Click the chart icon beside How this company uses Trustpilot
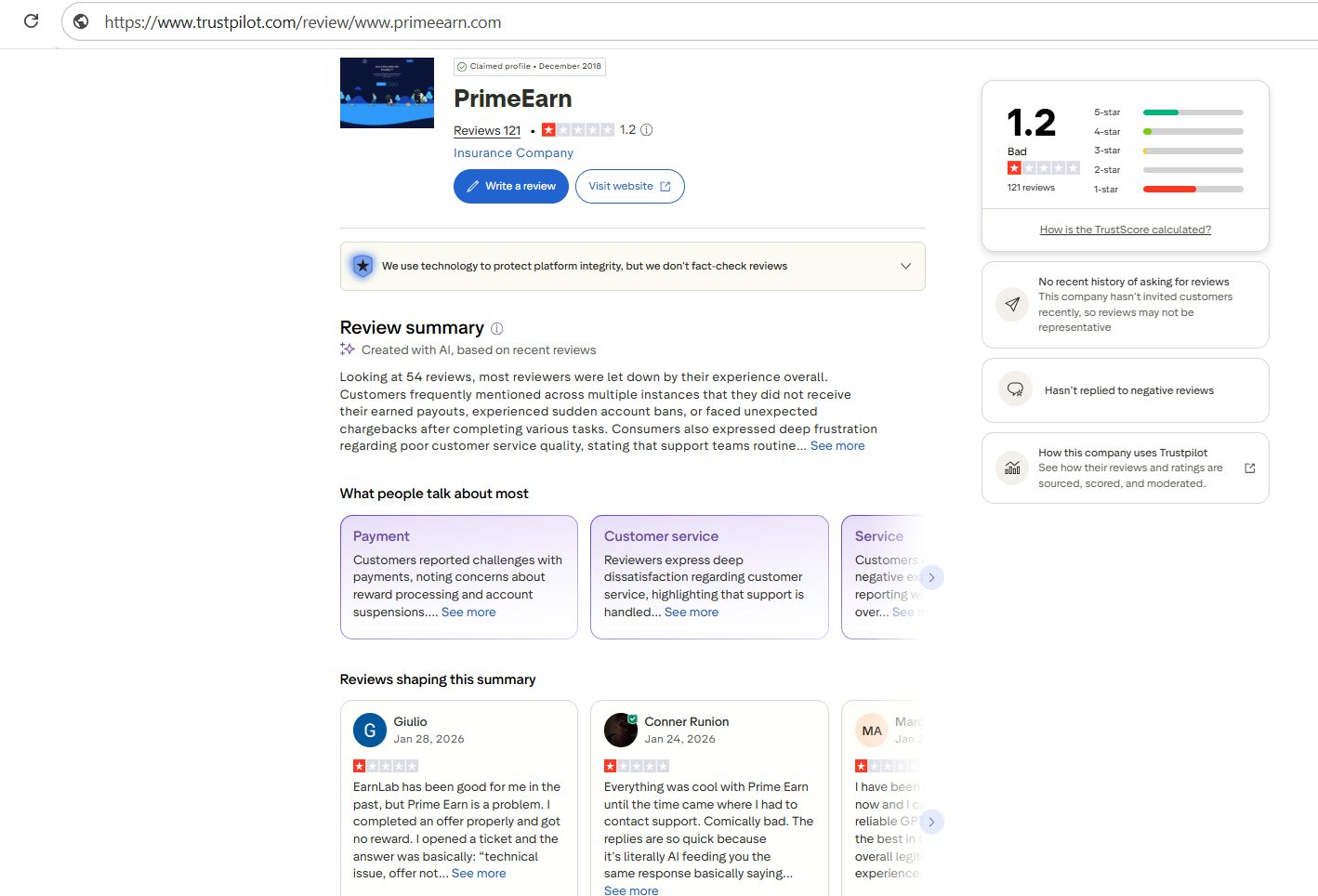This screenshot has height=896, width=1318. coord(1012,468)
